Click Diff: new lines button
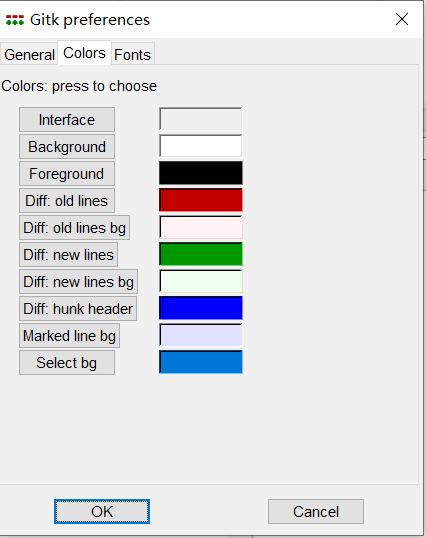The height and width of the screenshot is (538, 426). 69,255
